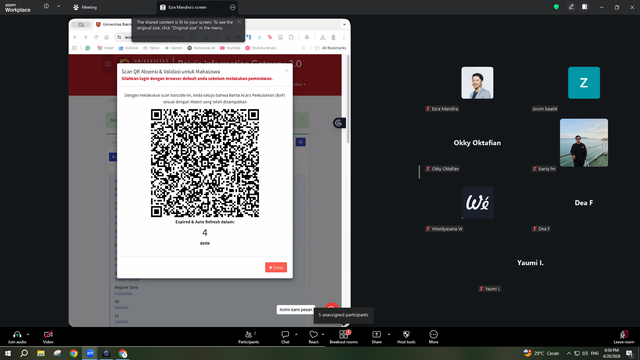This screenshot has width=640, height=360.
Task: Open shared screen view options circle icon
Action: [x=232, y=7]
